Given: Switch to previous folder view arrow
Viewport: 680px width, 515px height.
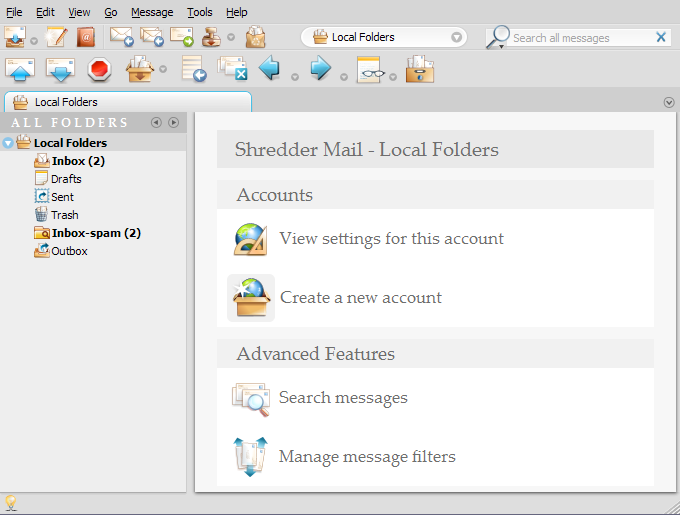Looking at the screenshot, I should pos(156,123).
